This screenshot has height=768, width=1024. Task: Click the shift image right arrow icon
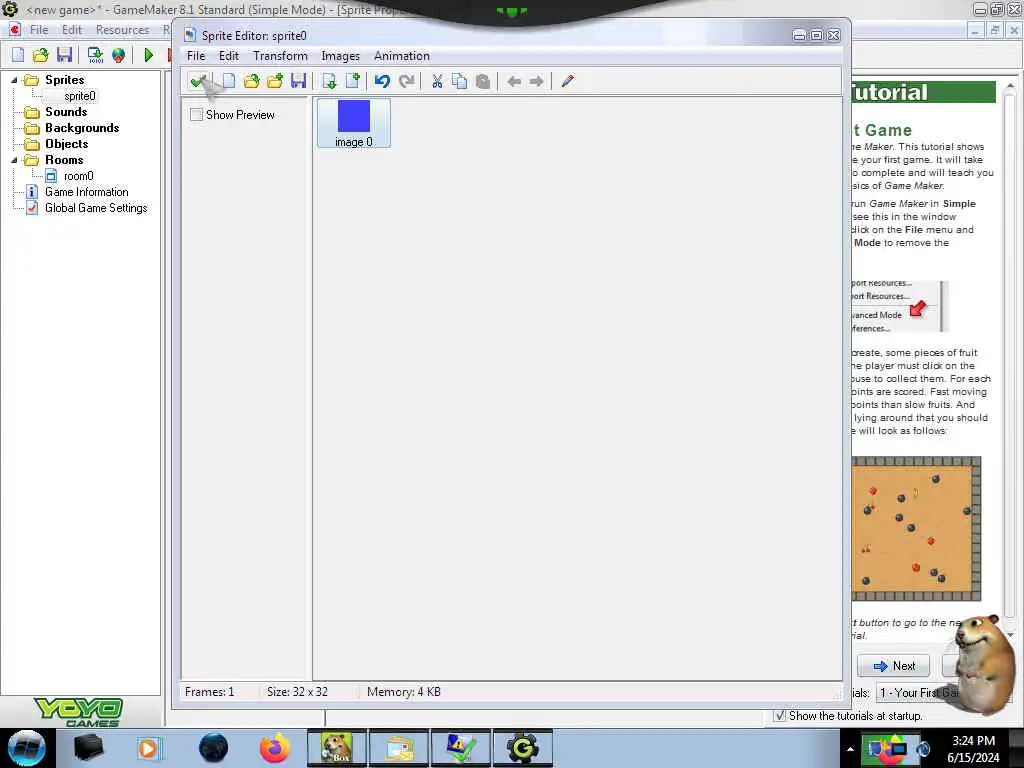(x=537, y=81)
